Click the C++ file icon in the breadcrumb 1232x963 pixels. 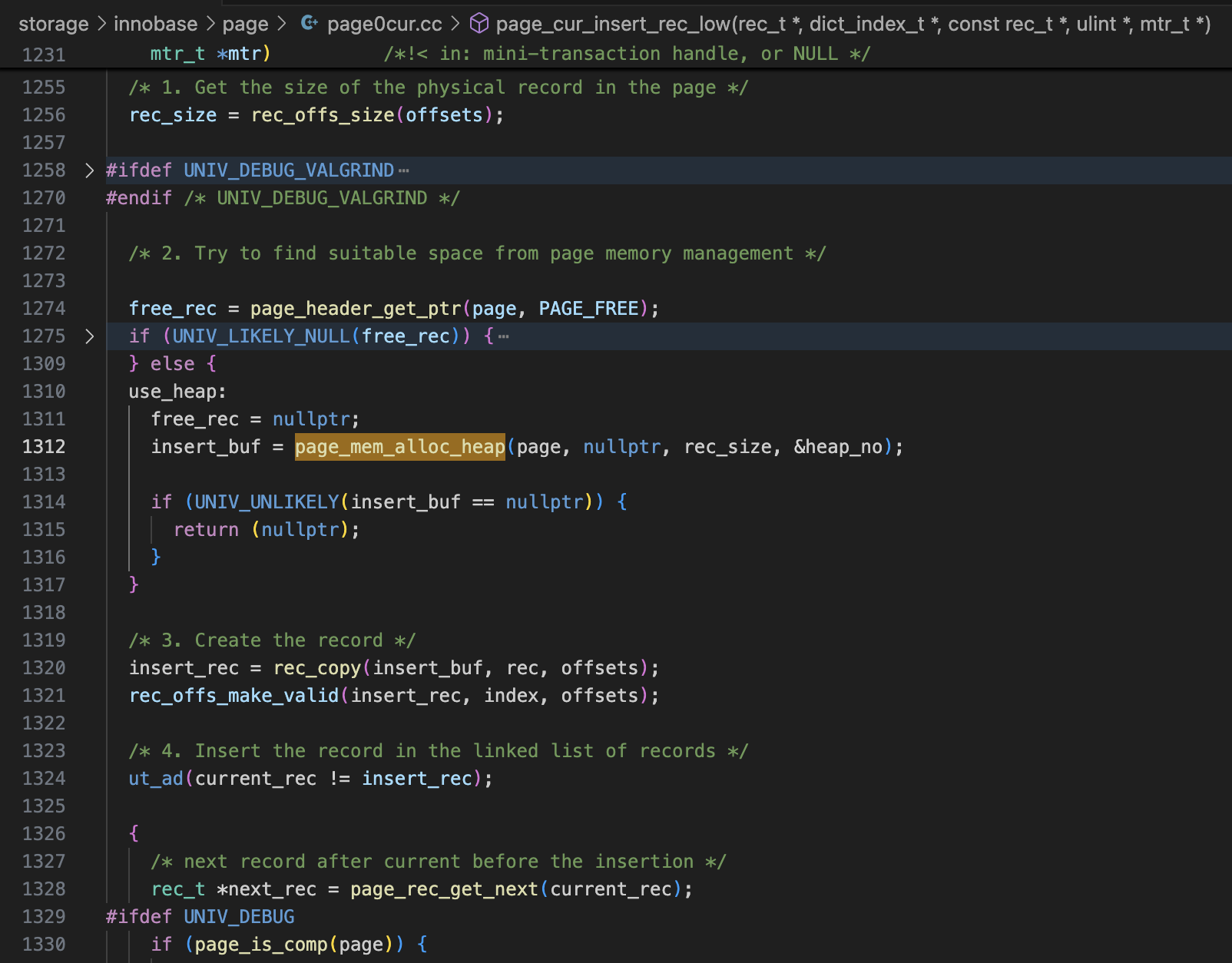310,24
